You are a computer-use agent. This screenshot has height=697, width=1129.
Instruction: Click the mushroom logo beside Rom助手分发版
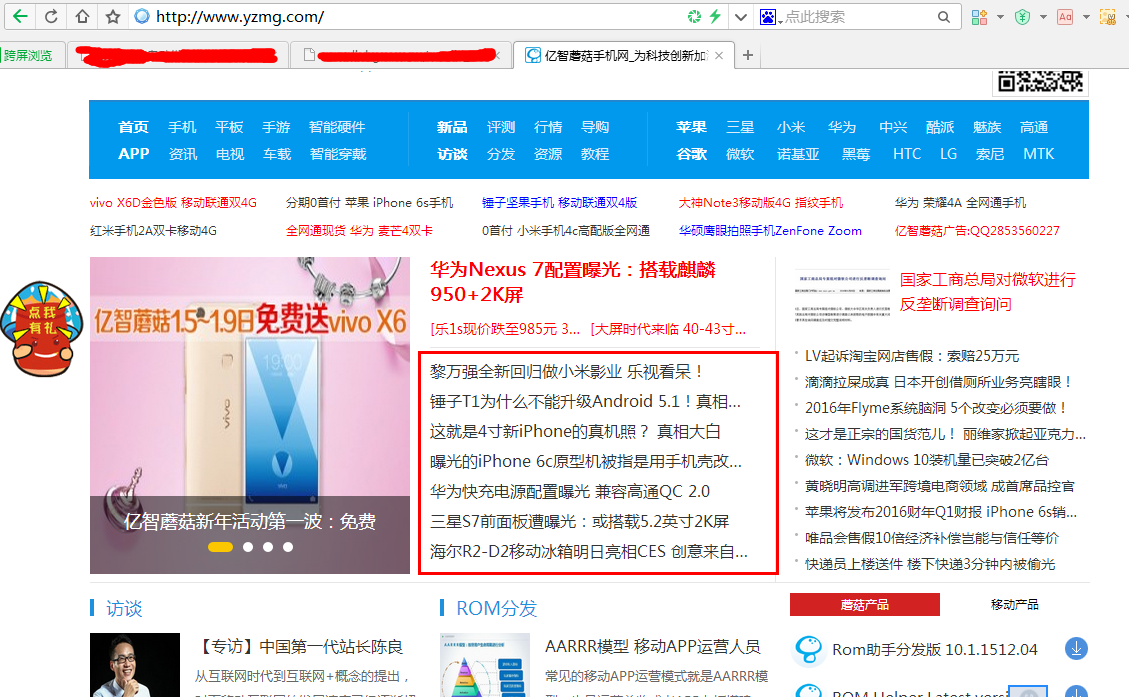coord(808,649)
